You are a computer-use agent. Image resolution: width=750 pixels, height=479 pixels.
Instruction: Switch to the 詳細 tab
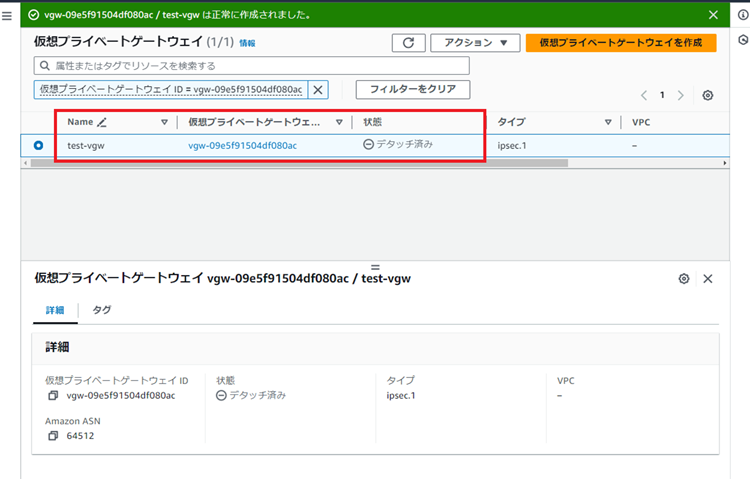(x=54, y=310)
